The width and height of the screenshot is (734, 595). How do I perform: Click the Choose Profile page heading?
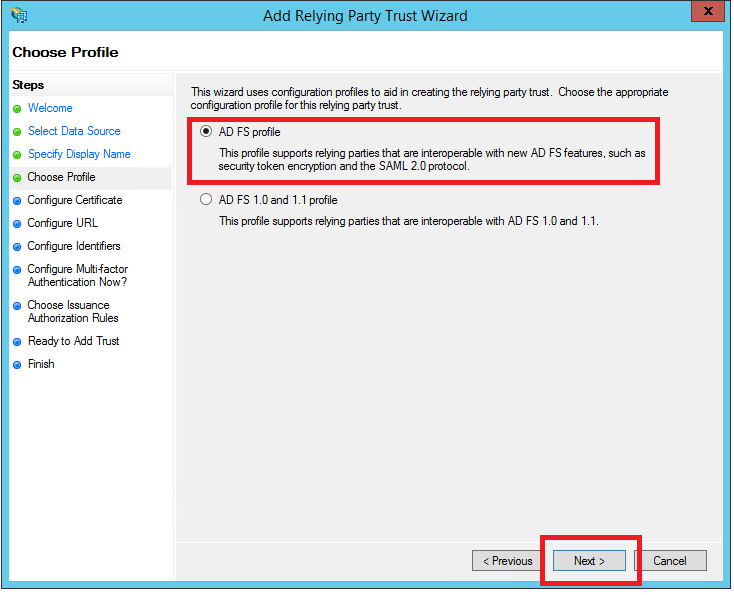click(65, 52)
